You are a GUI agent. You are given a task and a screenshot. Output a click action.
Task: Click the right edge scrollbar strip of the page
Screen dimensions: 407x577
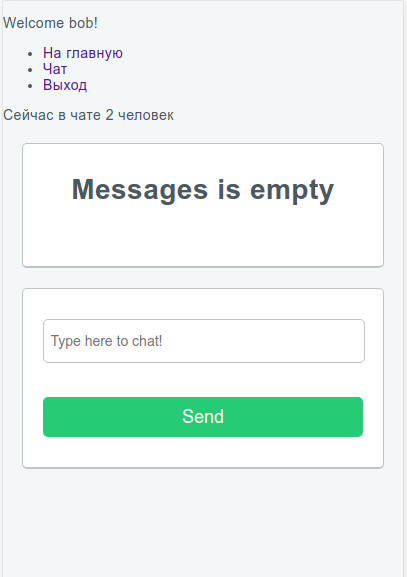405,288
